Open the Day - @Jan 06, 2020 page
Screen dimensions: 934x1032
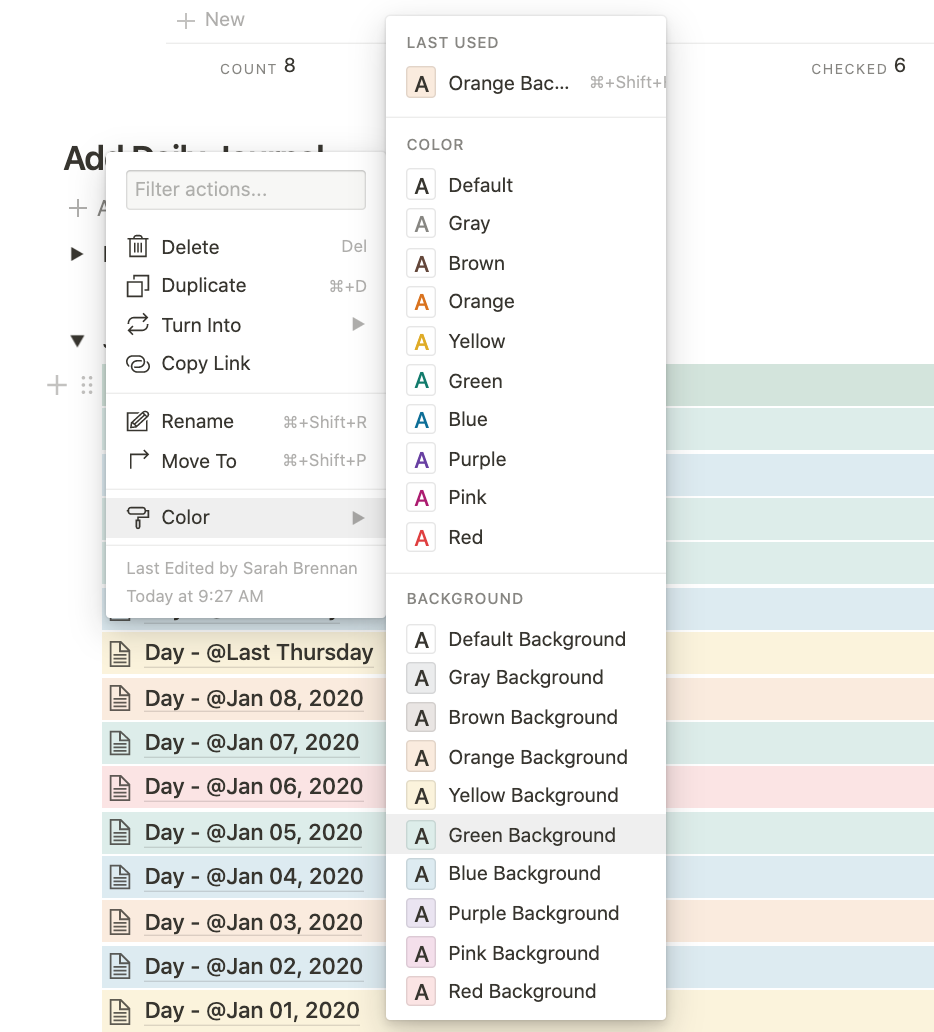pyautogui.click(x=254, y=786)
